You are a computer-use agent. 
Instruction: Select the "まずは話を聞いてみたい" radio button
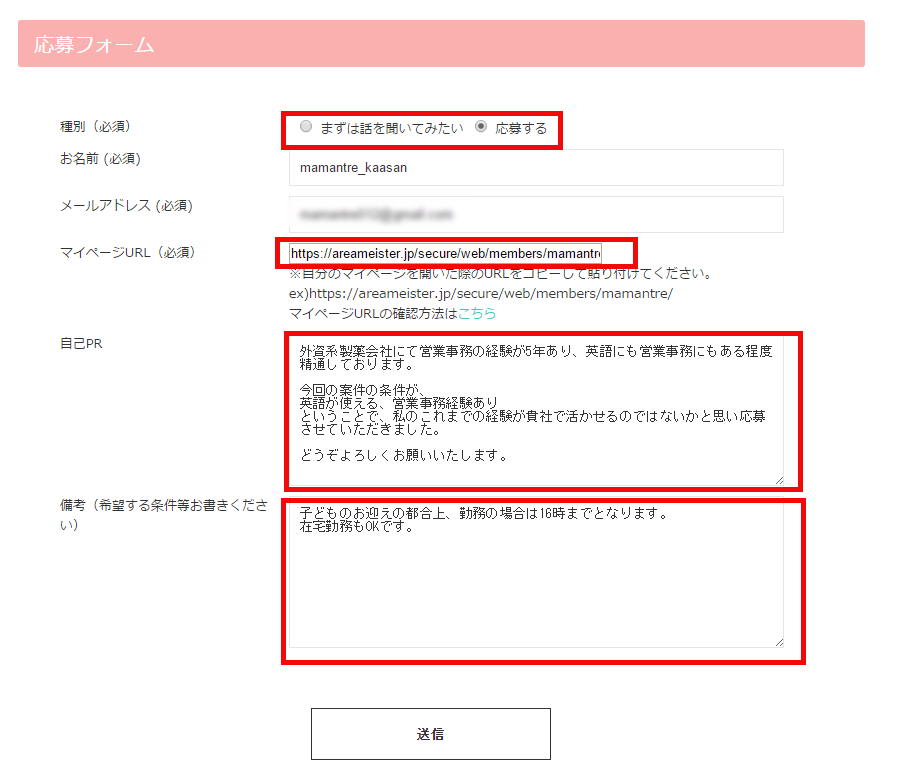[306, 127]
